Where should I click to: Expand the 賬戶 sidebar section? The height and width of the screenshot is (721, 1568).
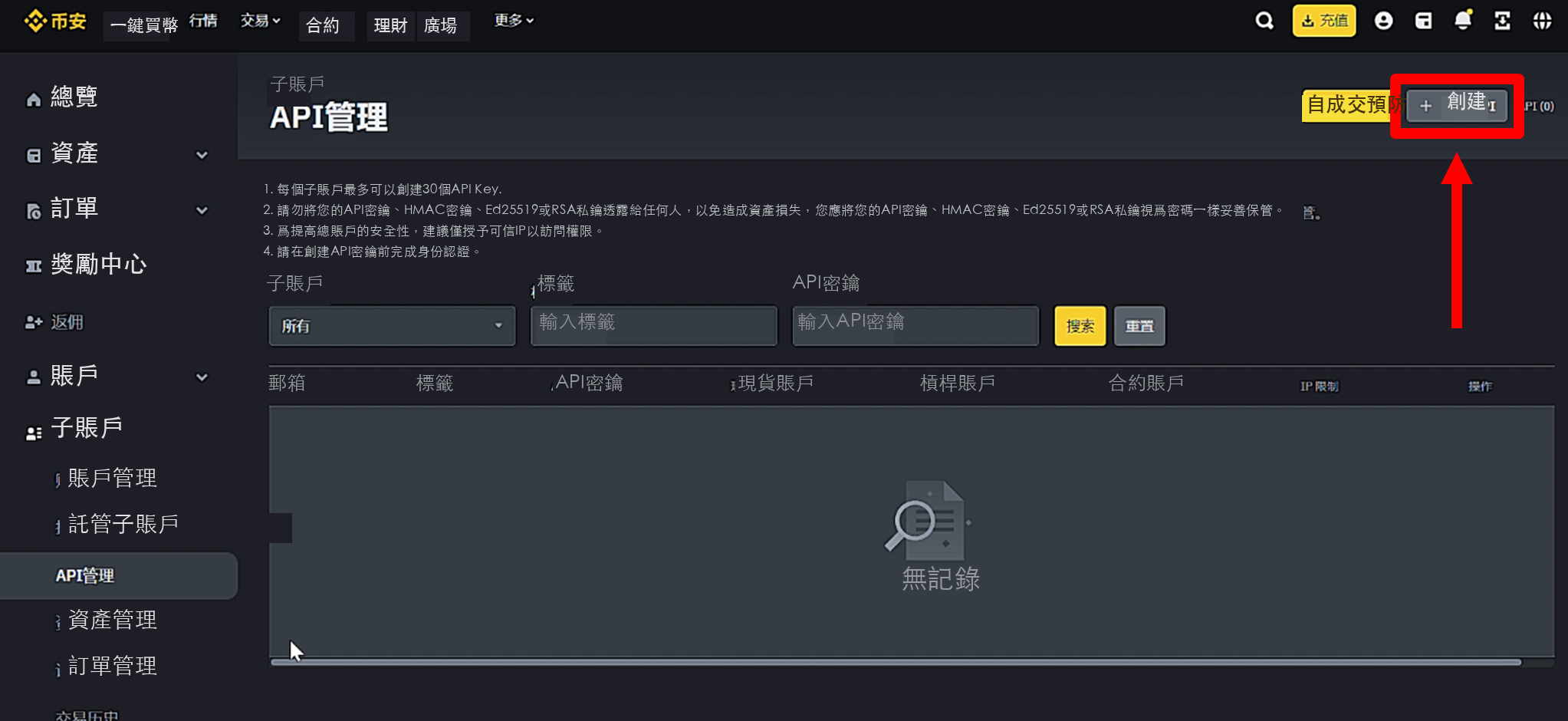pyautogui.click(x=202, y=377)
